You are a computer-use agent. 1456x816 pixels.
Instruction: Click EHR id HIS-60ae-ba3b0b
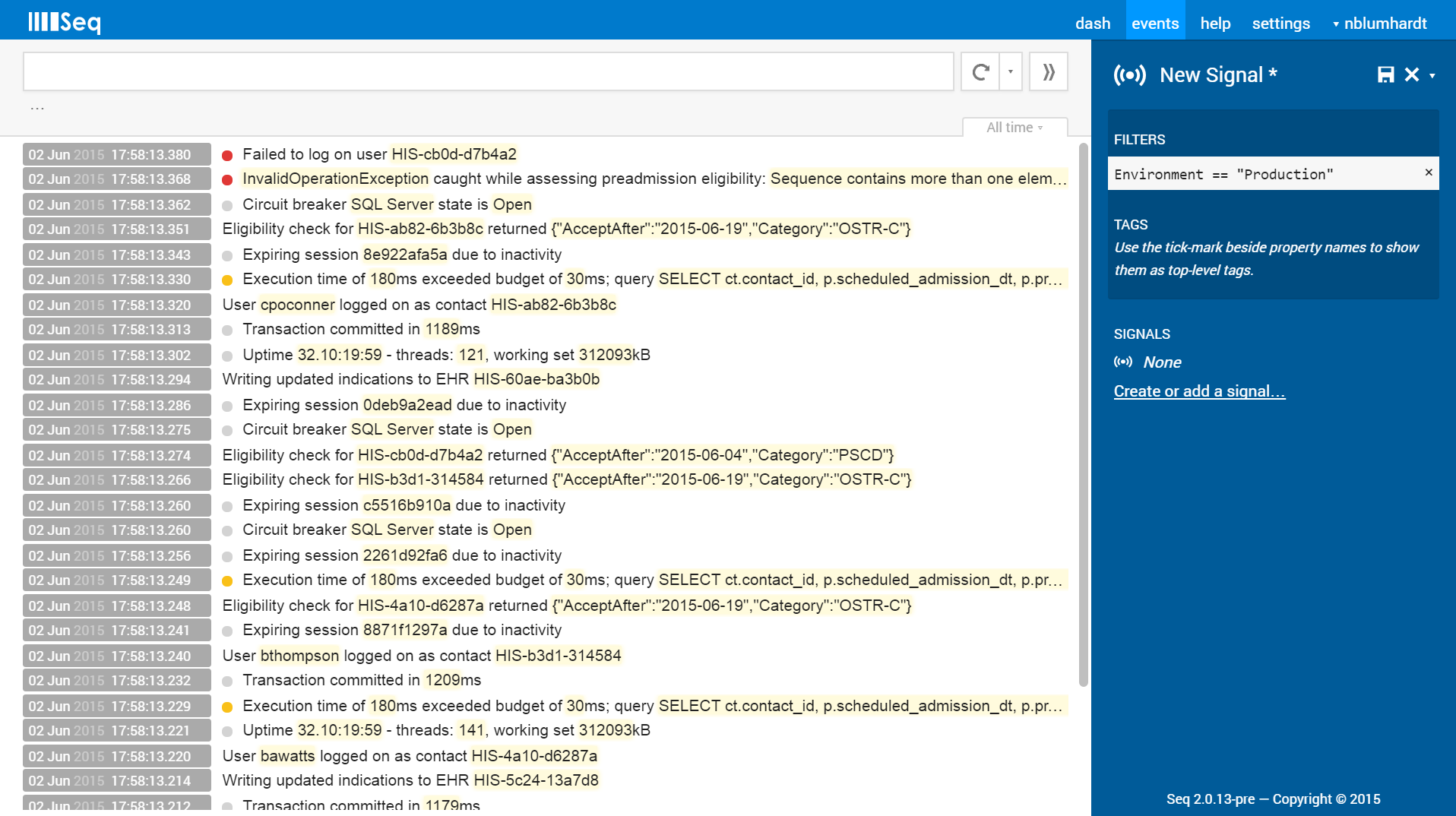[537, 379]
